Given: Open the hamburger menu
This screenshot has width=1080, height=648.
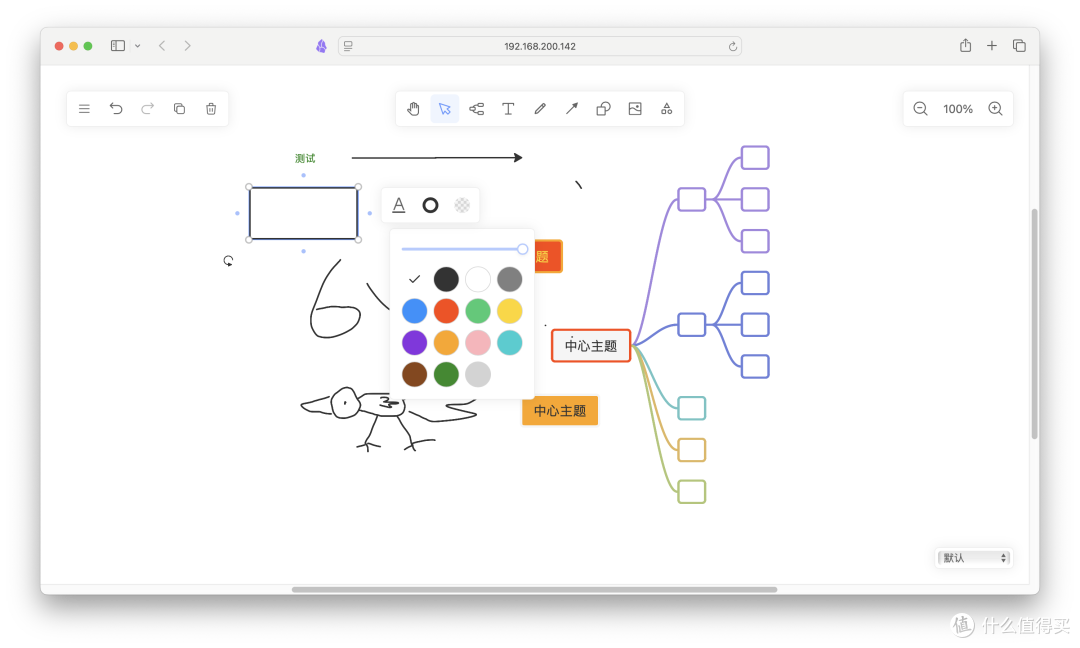Looking at the screenshot, I should tap(84, 108).
